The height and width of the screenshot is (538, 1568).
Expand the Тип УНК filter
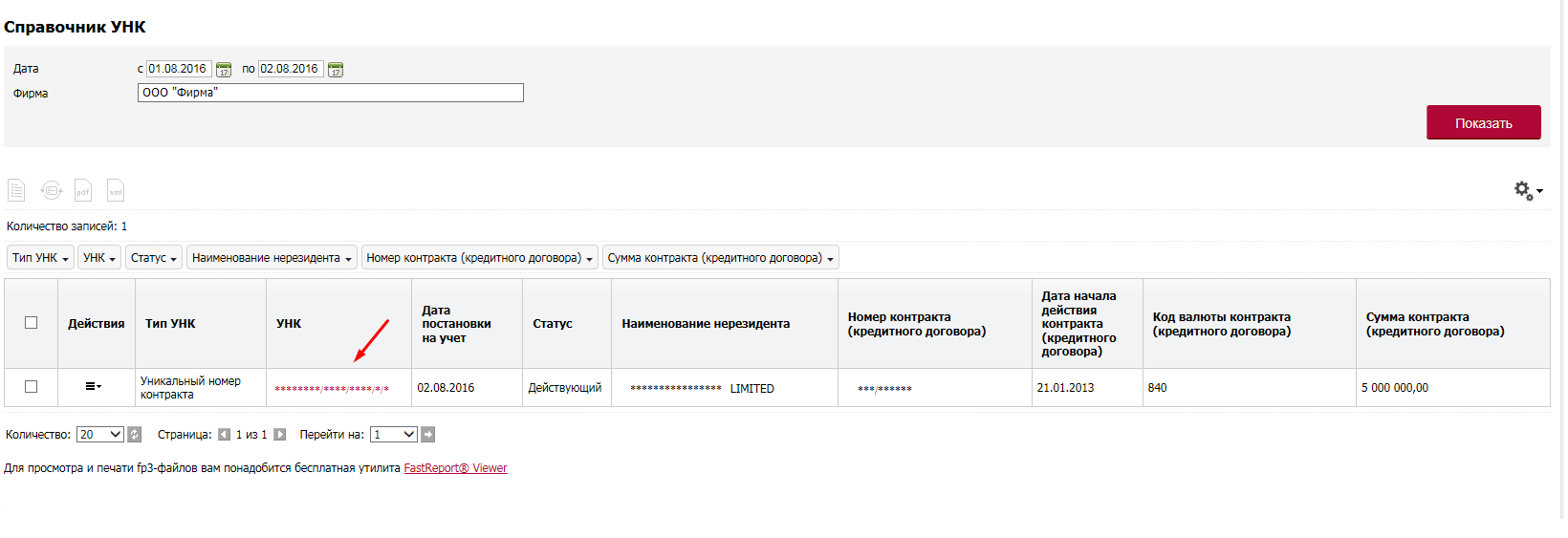[x=40, y=258]
